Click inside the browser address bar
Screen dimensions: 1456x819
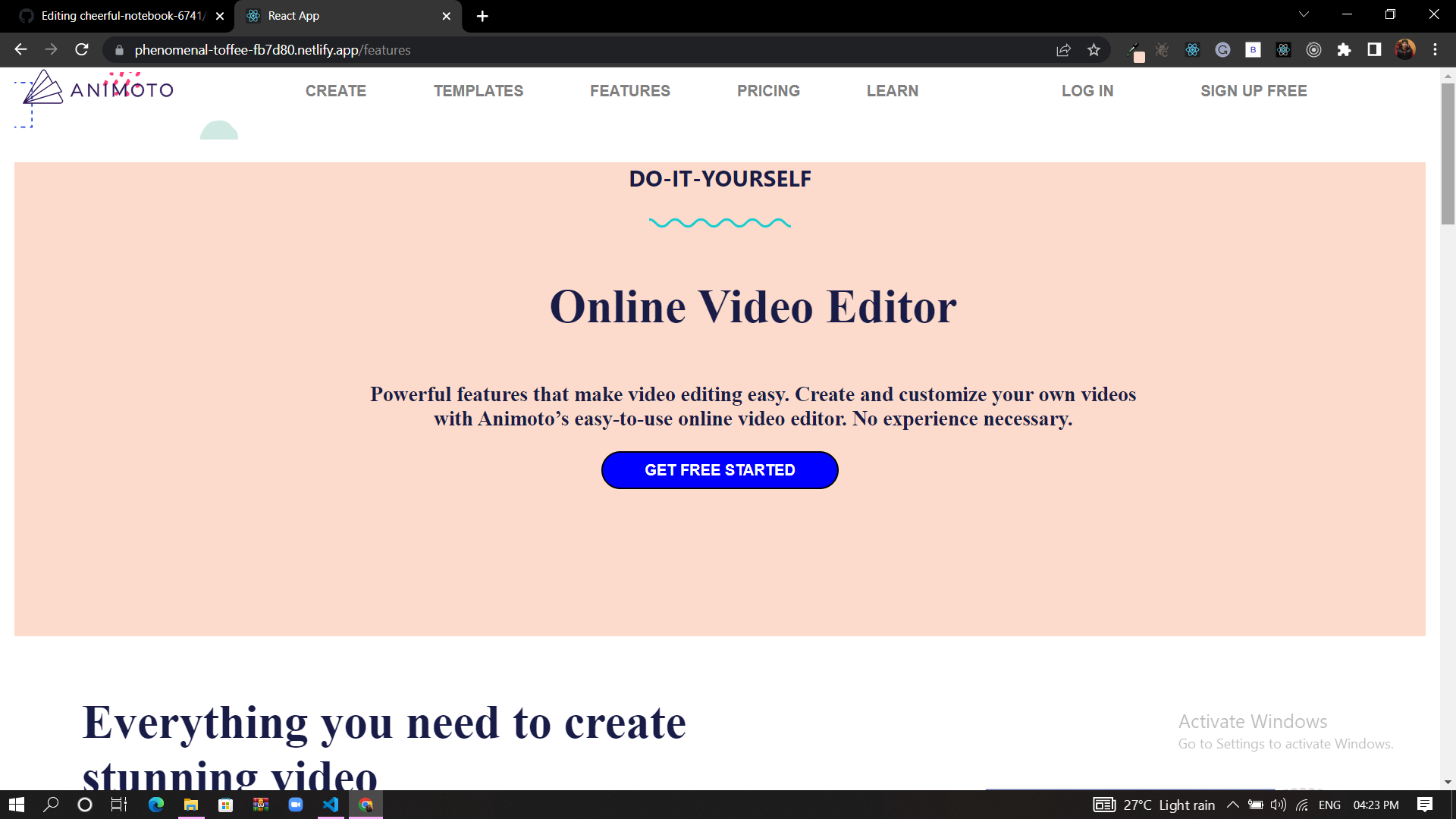point(531,50)
